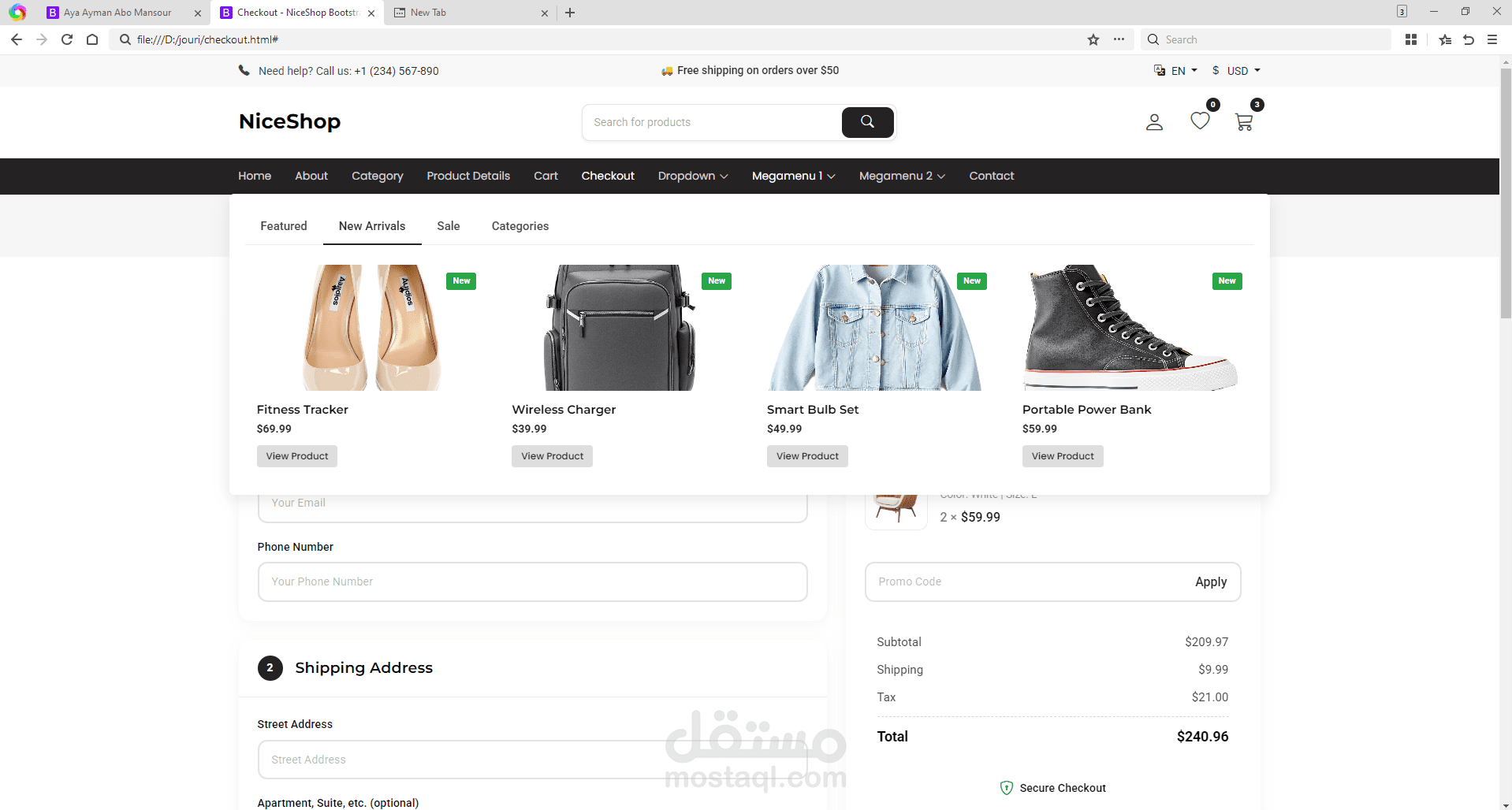This screenshot has width=1512, height=810.
Task: Click the Smart Bulb Set product title
Action: click(x=813, y=410)
